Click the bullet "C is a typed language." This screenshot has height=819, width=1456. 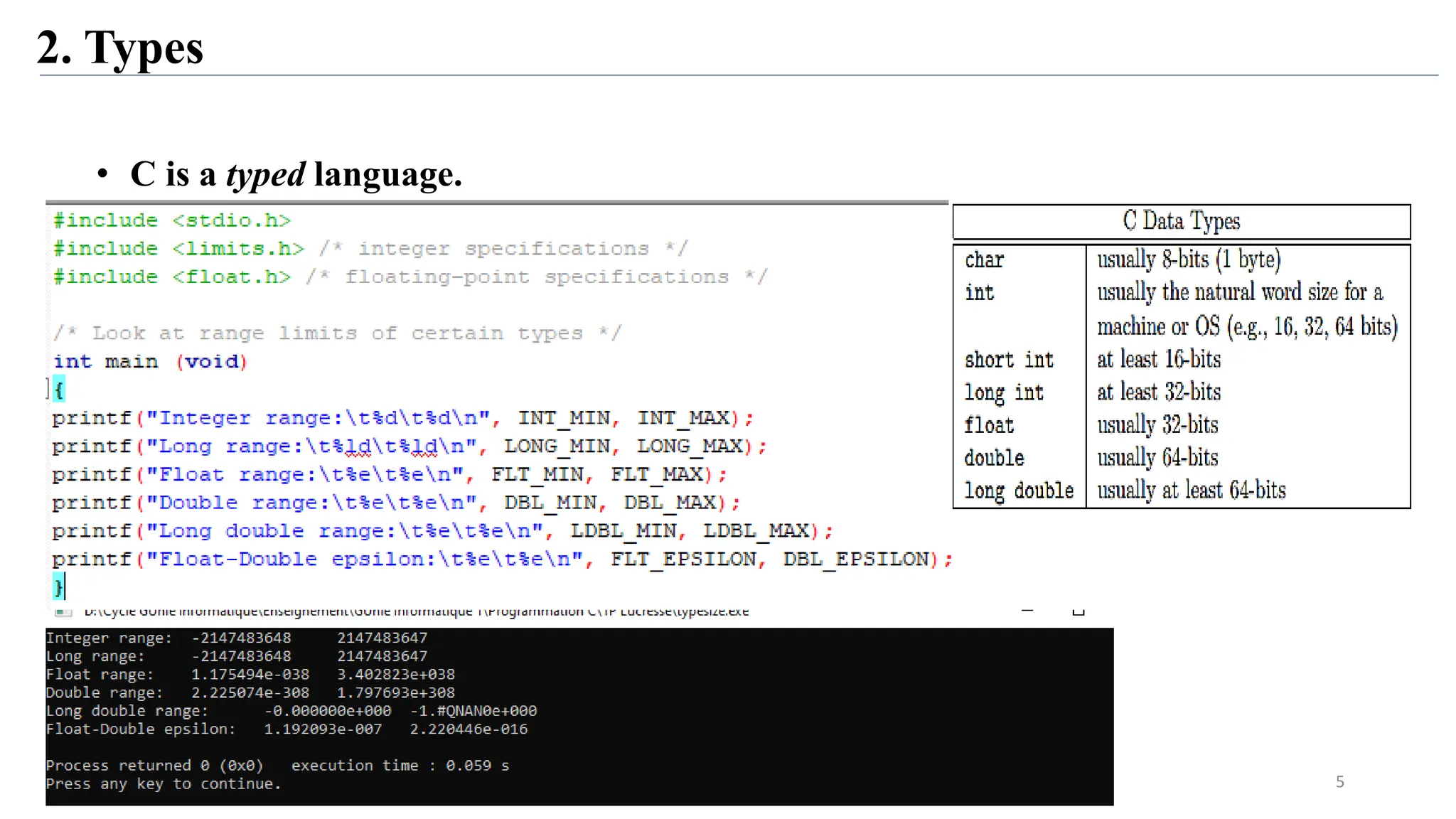296,174
